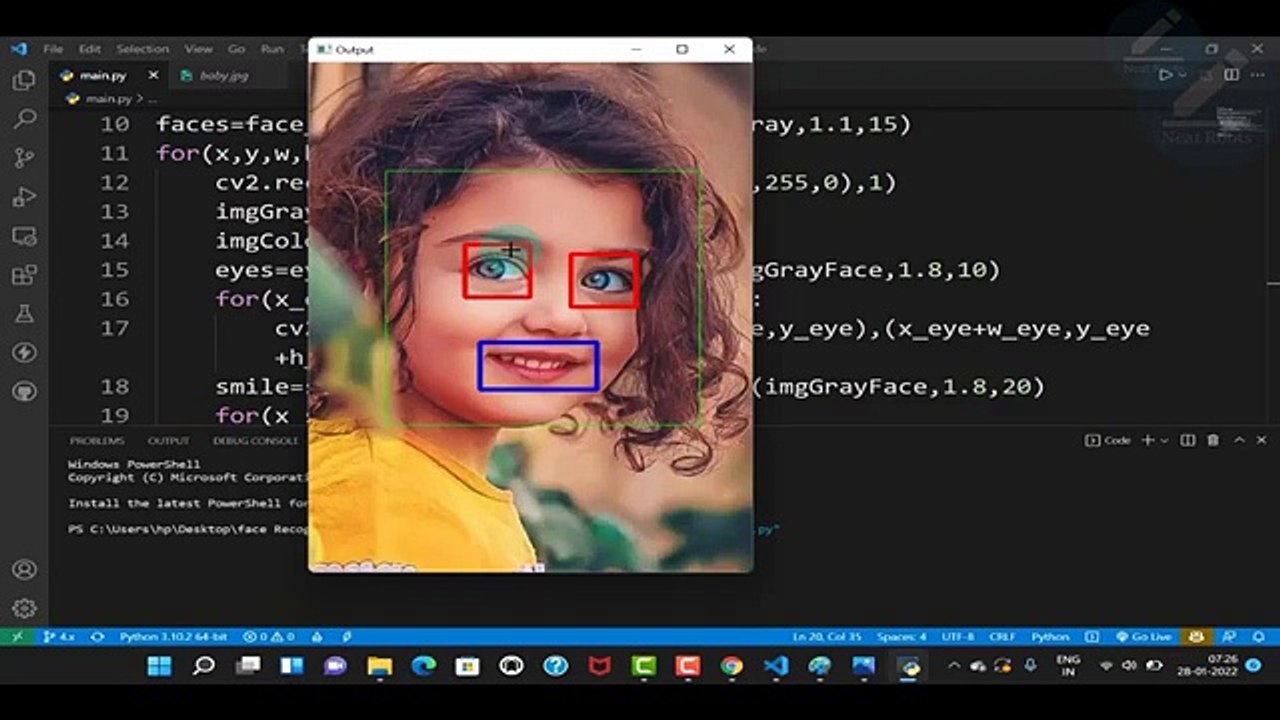Change file encoding UTF-8
This screenshot has width=1280, height=720.
pos(957,636)
